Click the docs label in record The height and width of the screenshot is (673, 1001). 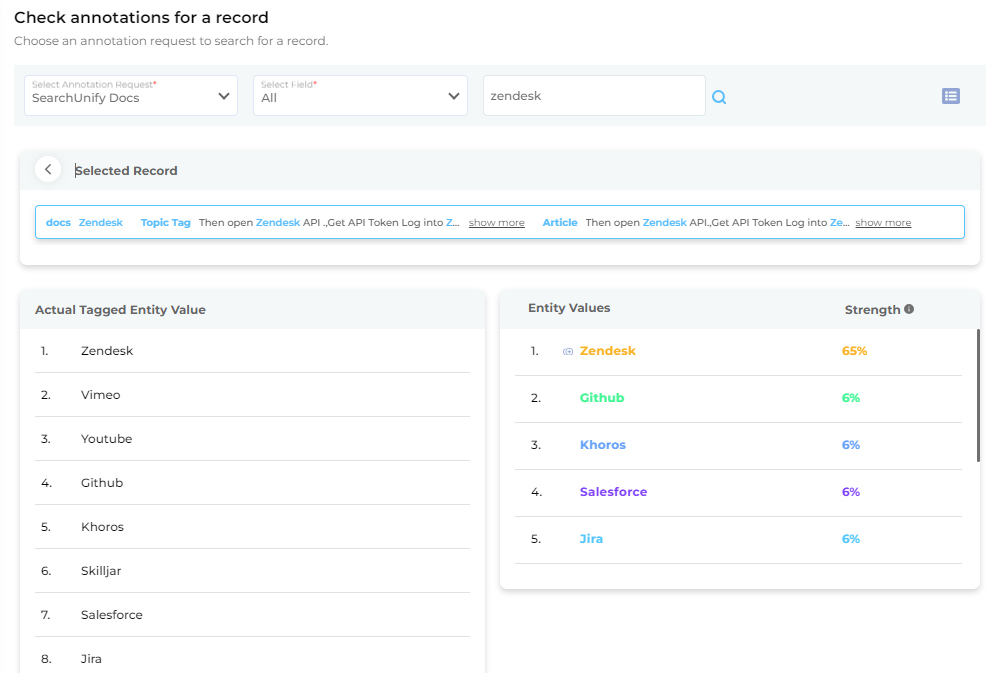[x=58, y=222]
